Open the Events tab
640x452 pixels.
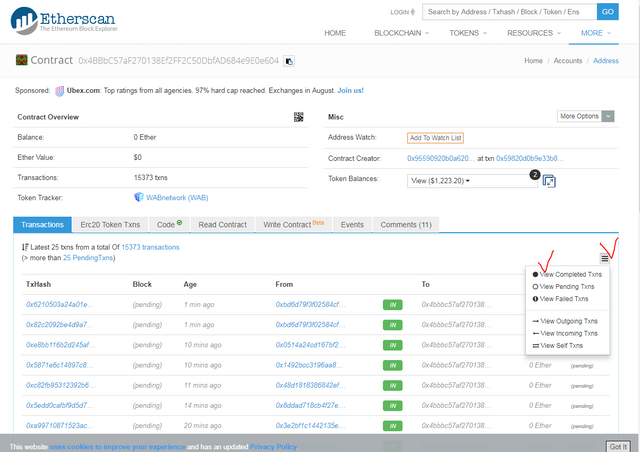[352, 225]
